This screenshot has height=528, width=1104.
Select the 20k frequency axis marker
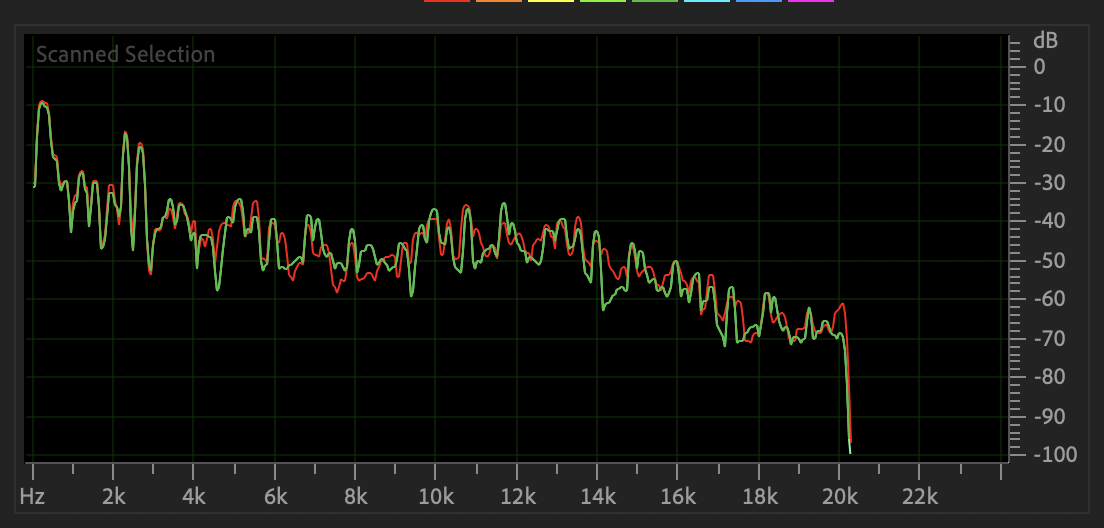coord(839,496)
